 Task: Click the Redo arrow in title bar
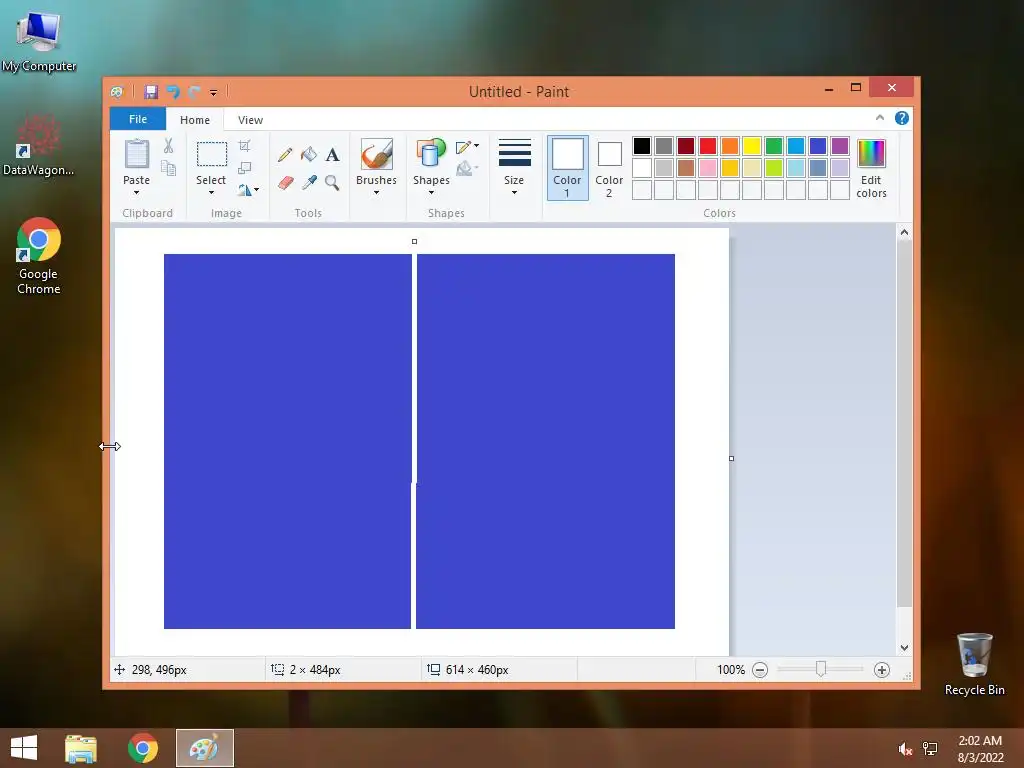194,91
